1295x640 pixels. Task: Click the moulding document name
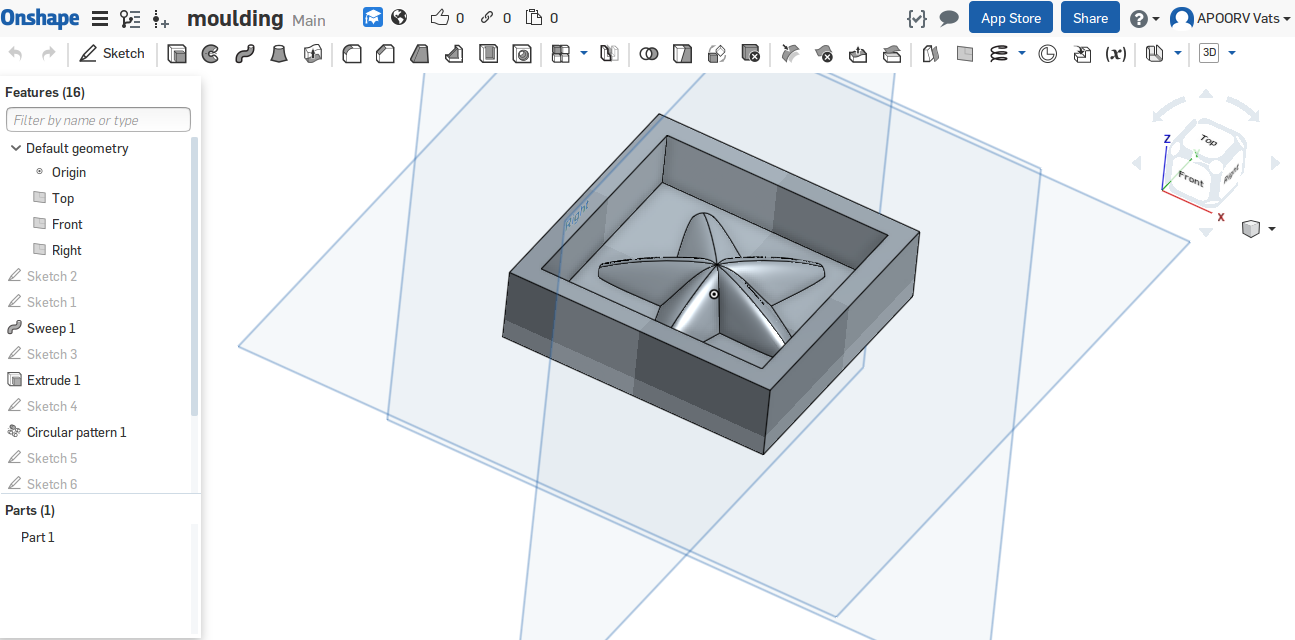point(235,18)
